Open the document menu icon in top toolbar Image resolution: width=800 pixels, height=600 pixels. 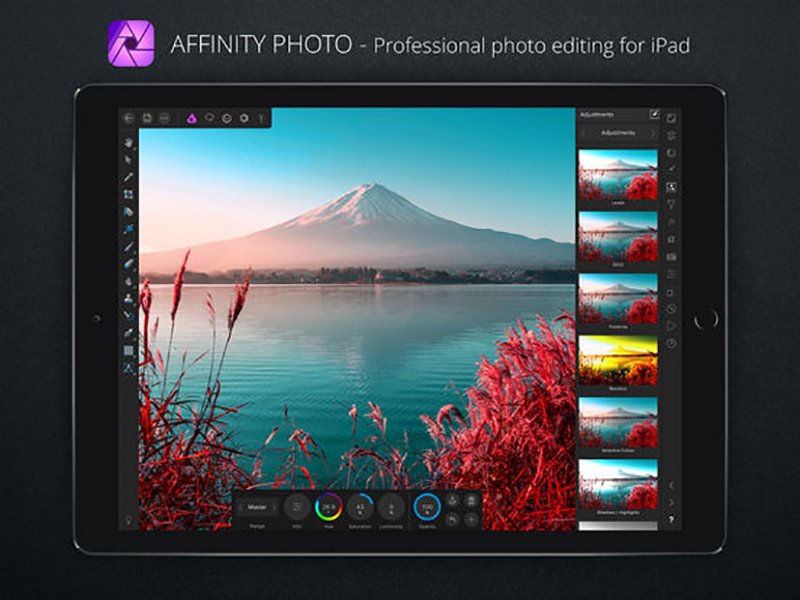click(146, 118)
